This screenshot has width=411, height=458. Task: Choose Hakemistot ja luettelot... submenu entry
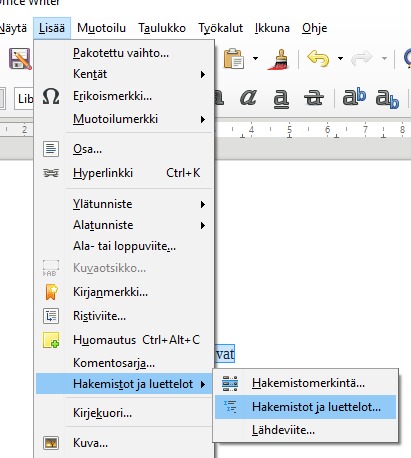pyautogui.click(x=305, y=407)
